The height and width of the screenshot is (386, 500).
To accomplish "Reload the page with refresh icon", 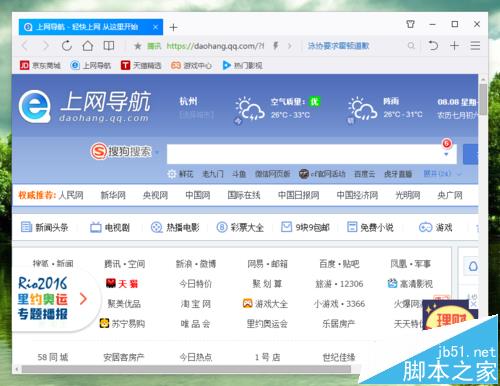I will (x=67, y=46).
